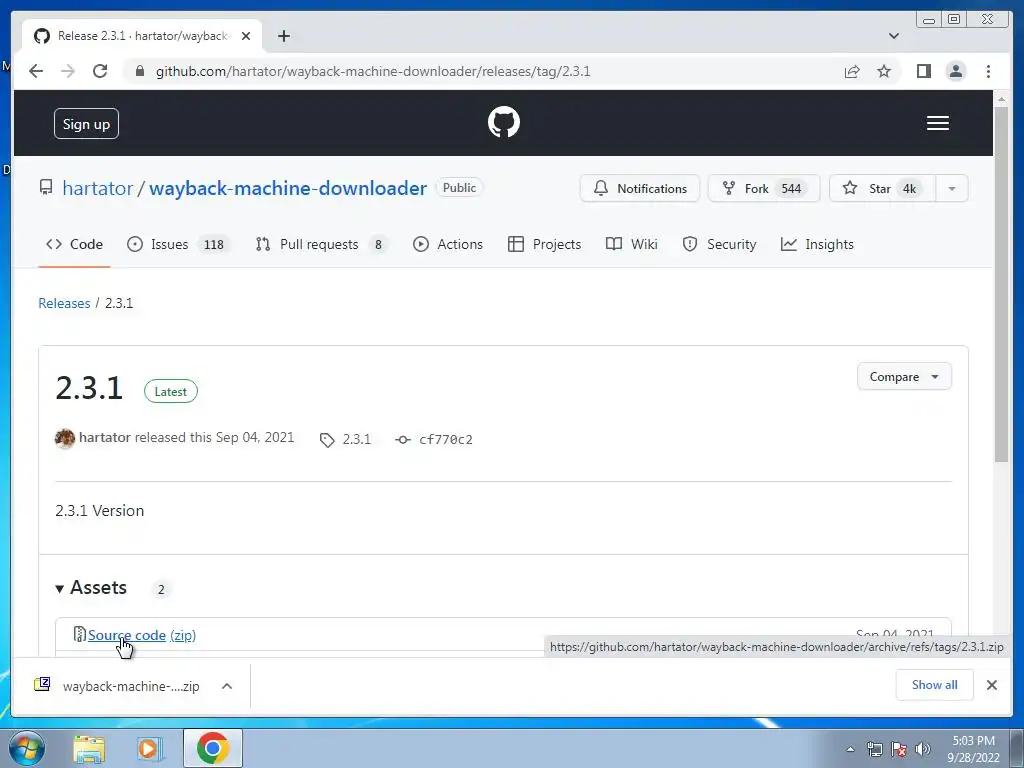Click the site lock icon
This screenshot has height=768, width=1024.
click(140, 71)
